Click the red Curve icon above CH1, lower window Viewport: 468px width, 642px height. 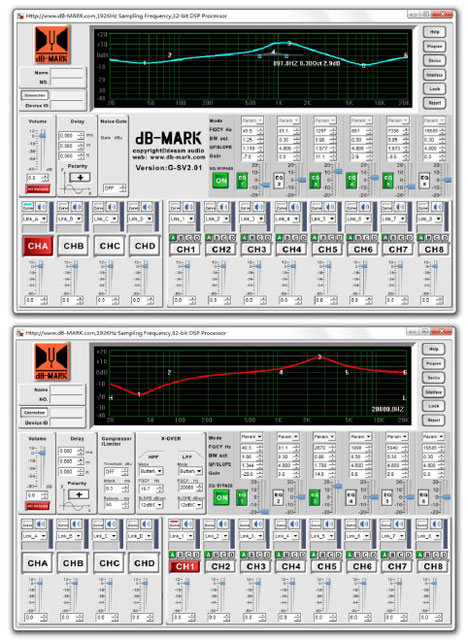[175, 524]
